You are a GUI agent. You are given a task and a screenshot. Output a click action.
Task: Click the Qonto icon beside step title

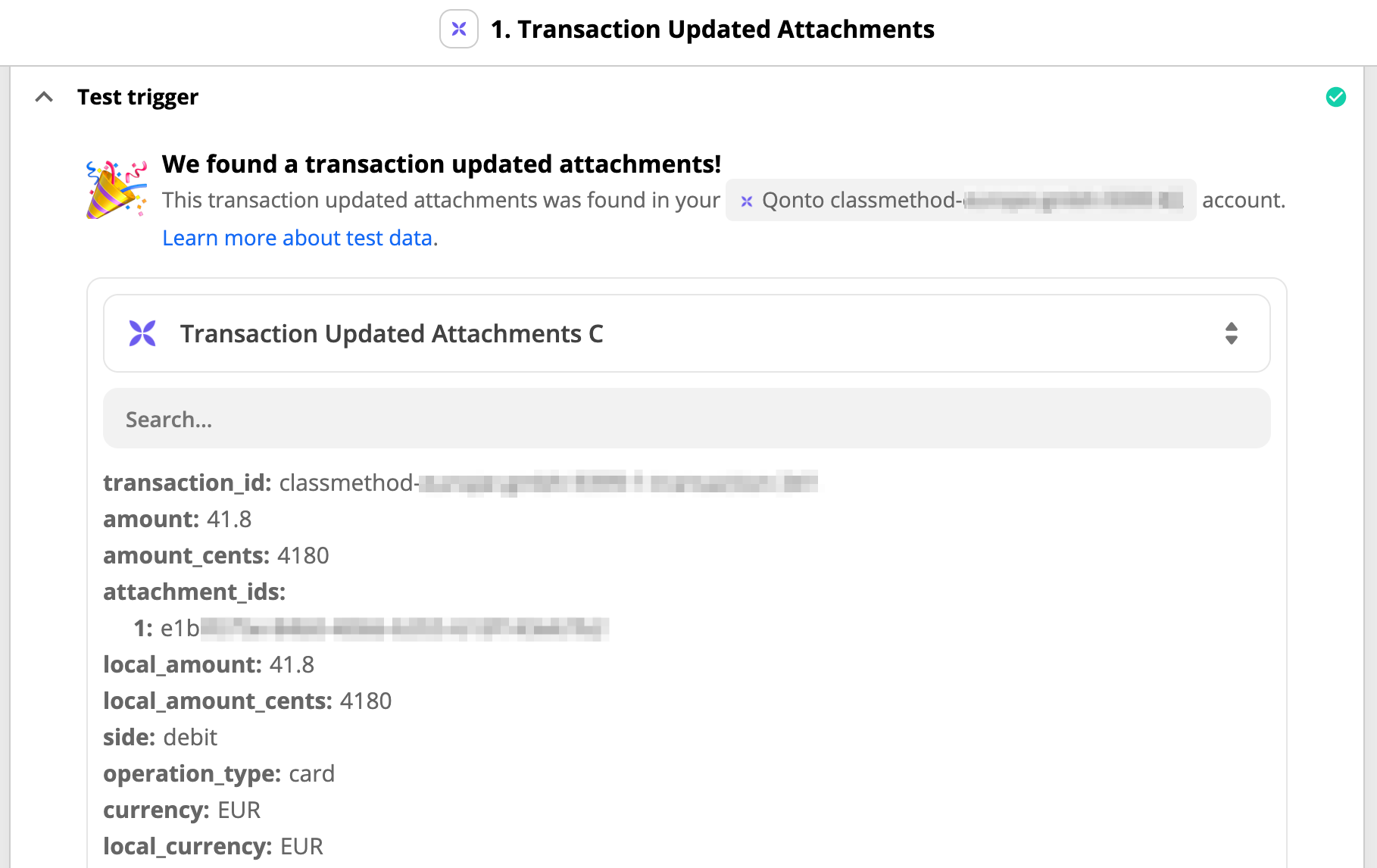click(x=459, y=29)
